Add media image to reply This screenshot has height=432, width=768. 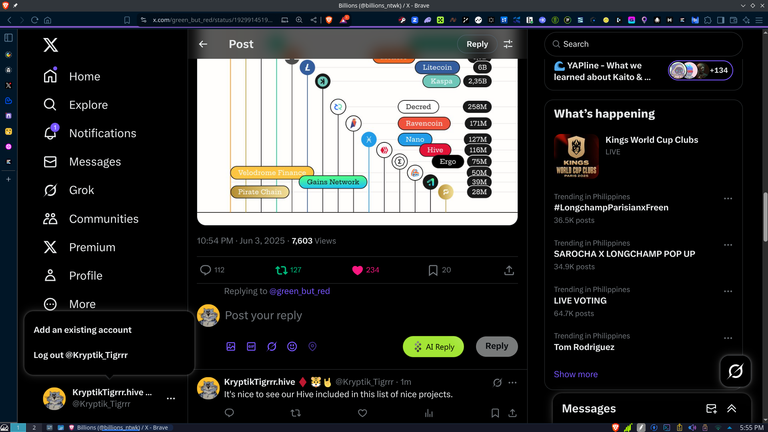pos(231,346)
